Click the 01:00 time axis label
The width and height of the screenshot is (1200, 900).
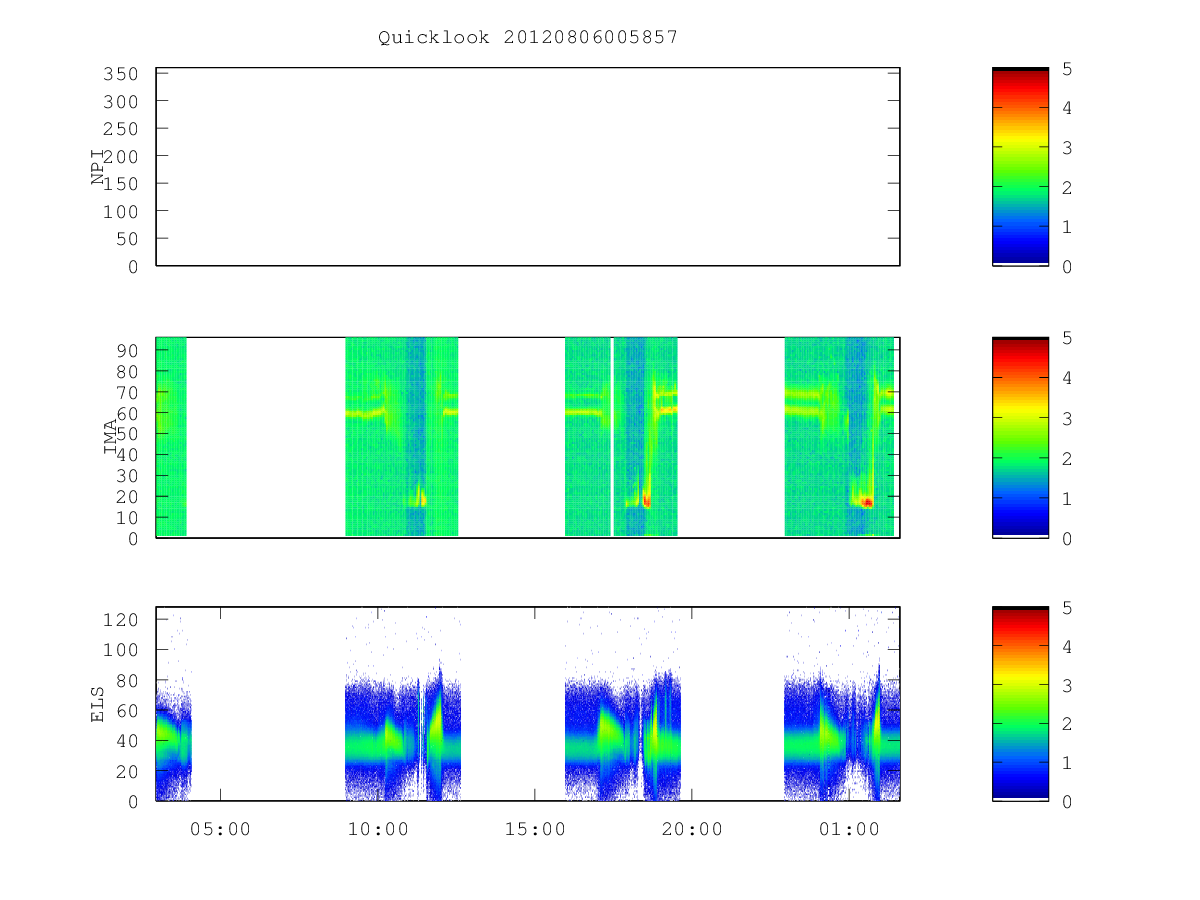pos(849,829)
